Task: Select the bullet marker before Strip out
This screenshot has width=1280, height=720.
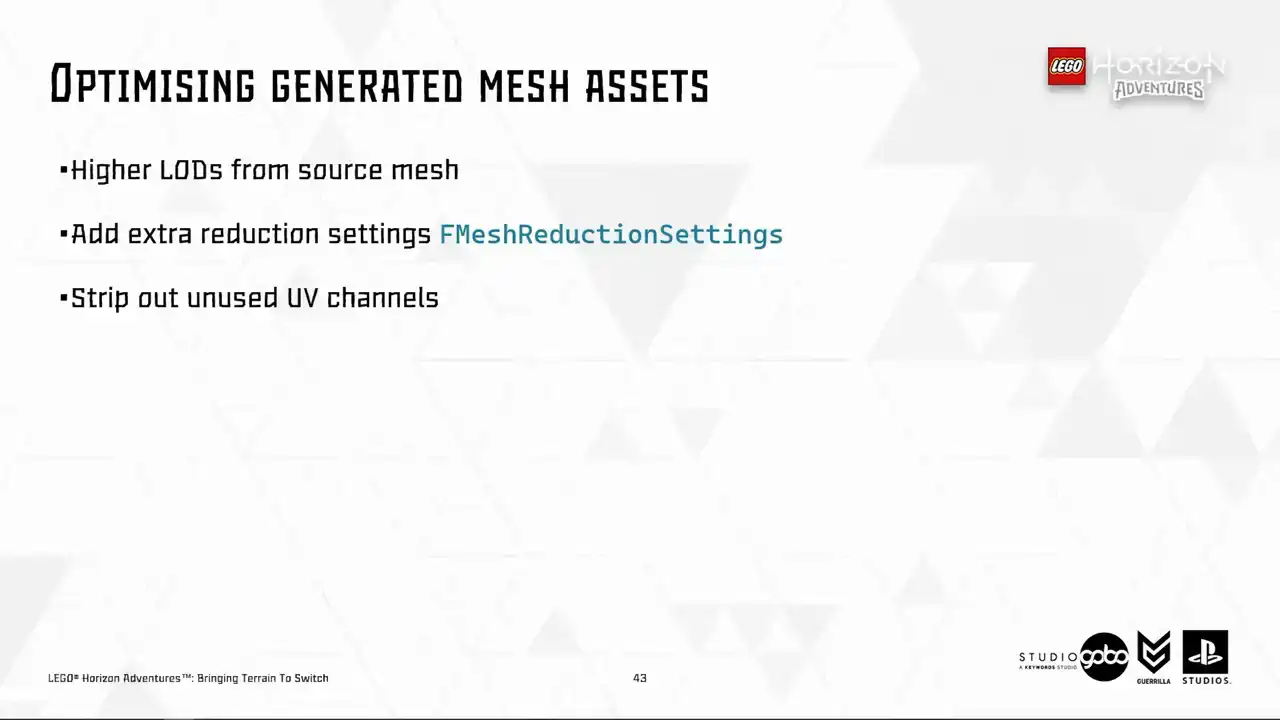Action: [x=64, y=298]
